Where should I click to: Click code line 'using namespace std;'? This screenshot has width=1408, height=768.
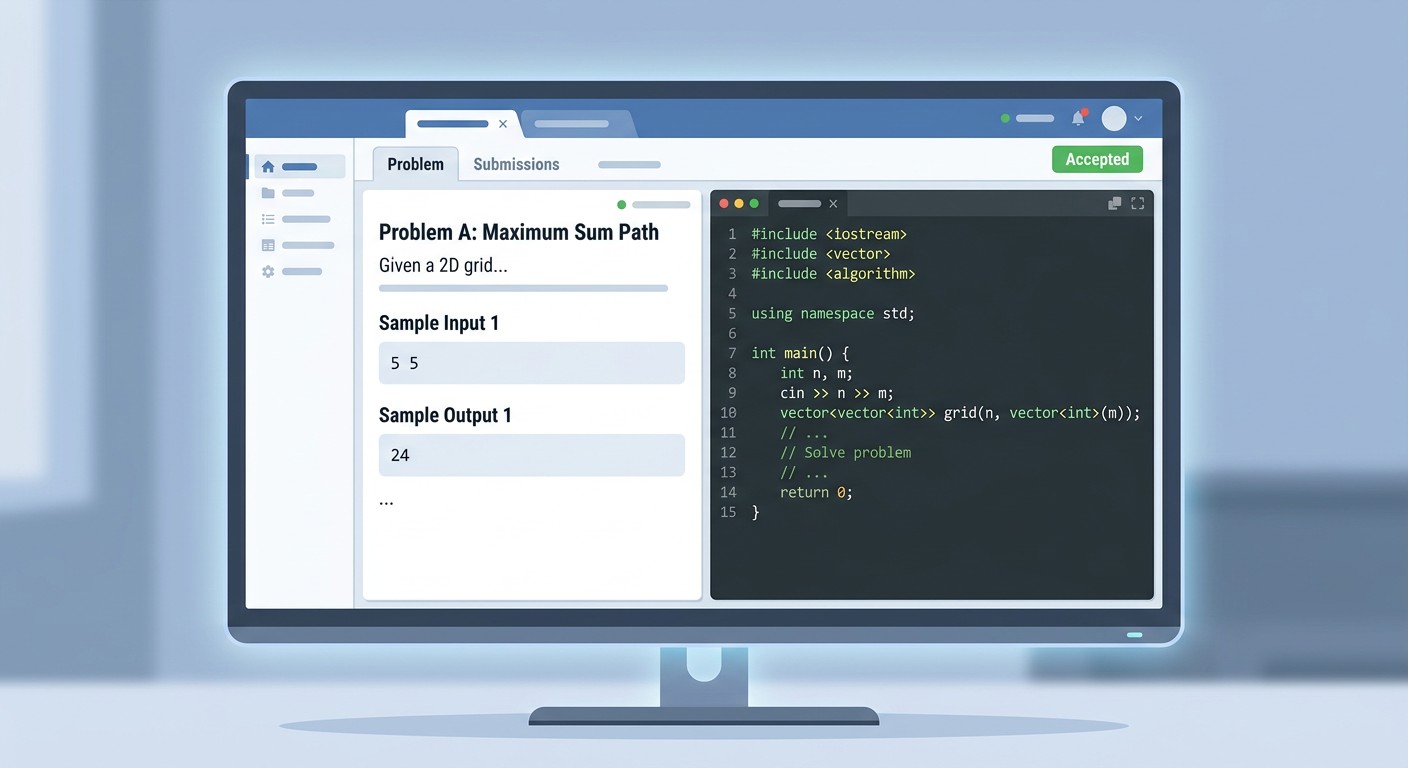(833, 313)
